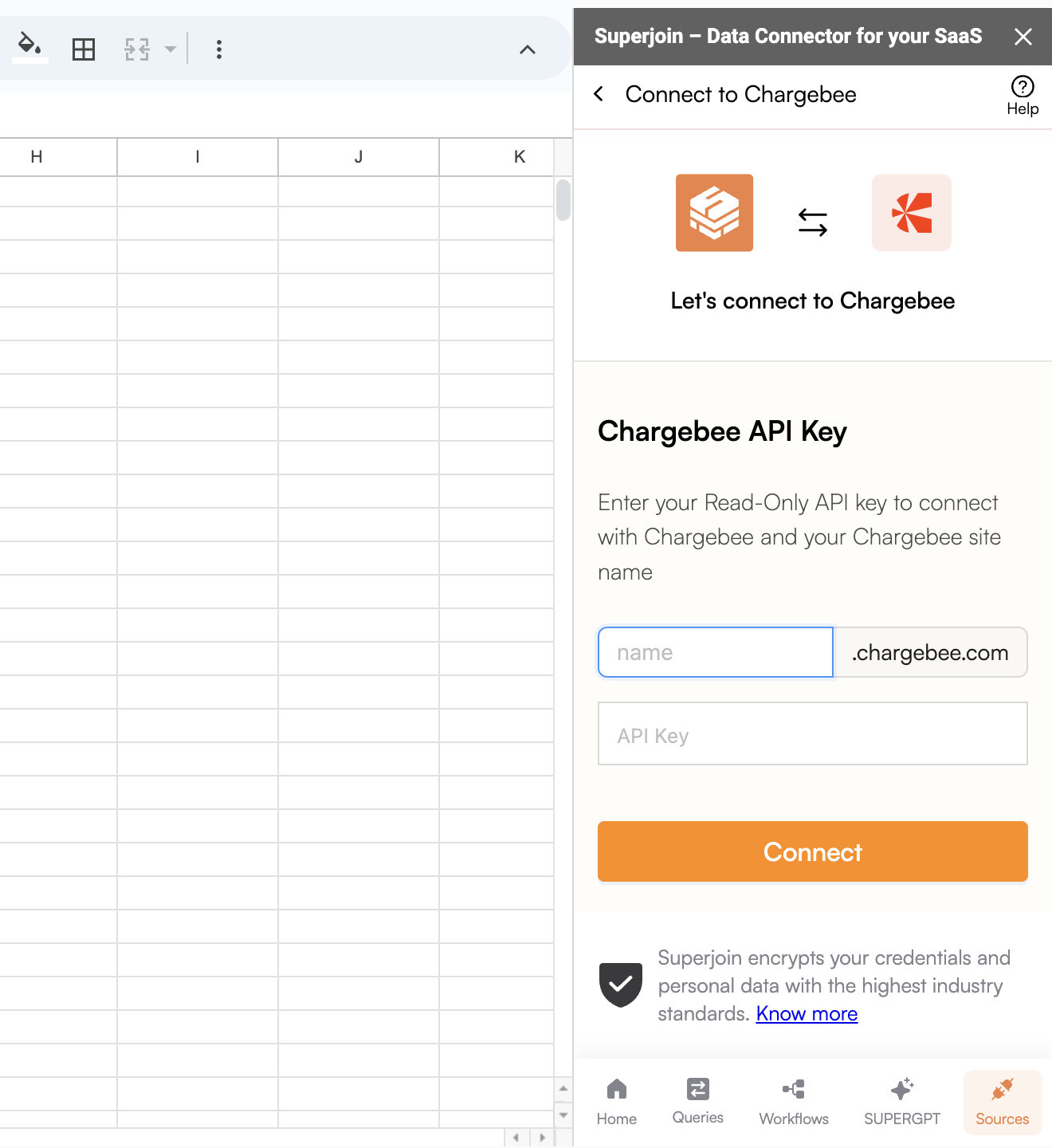The image size is (1052, 1148).
Task: Click the Let's connect to Chargebee text
Action: click(x=813, y=301)
